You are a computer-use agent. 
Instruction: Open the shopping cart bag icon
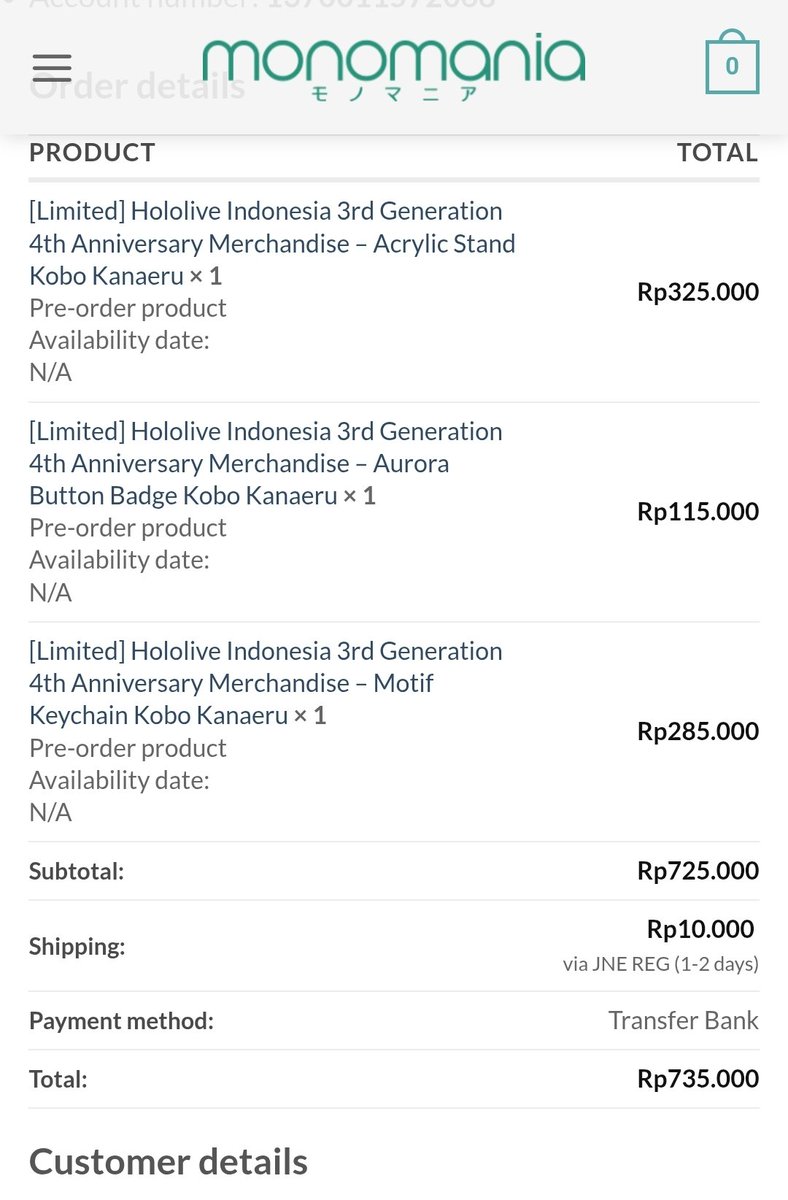pyautogui.click(x=732, y=63)
